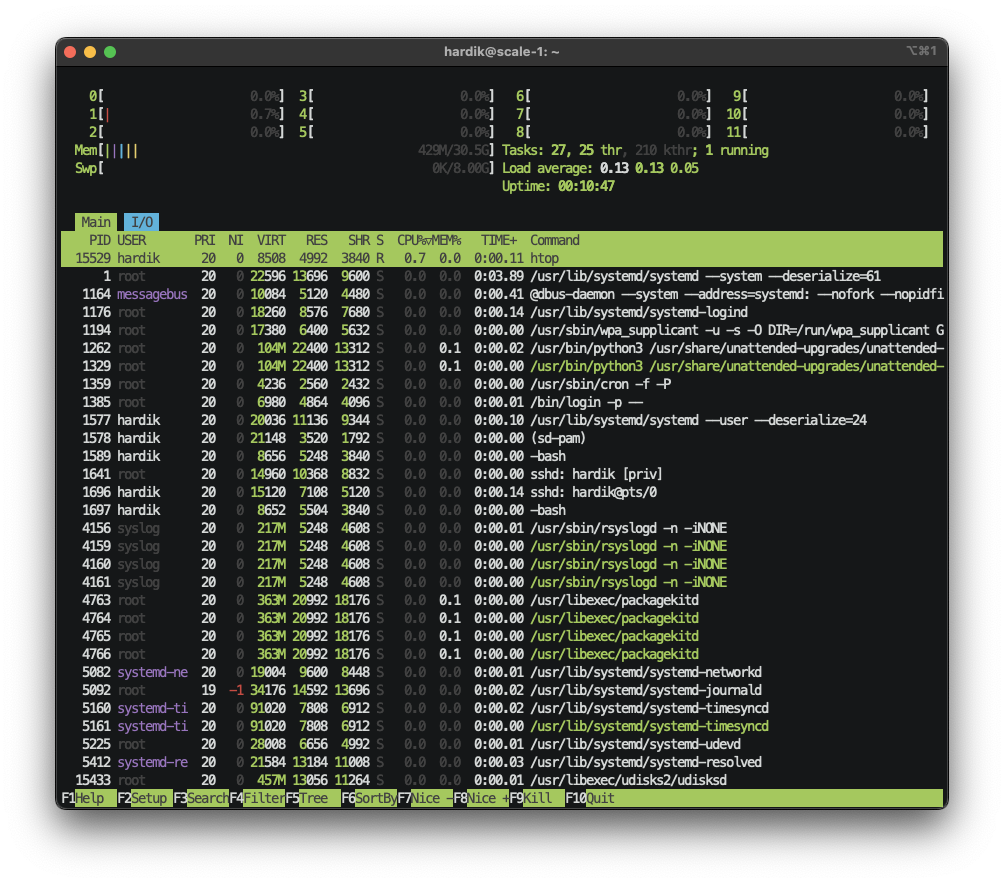The image size is (1004, 883).
Task: Select the systemd-networkd process row
Action: pos(502,672)
